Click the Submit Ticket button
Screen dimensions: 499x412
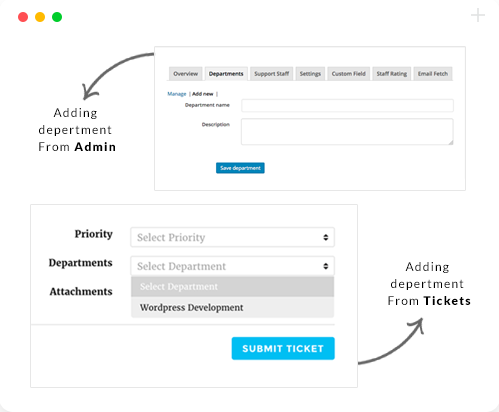[x=283, y=348]
